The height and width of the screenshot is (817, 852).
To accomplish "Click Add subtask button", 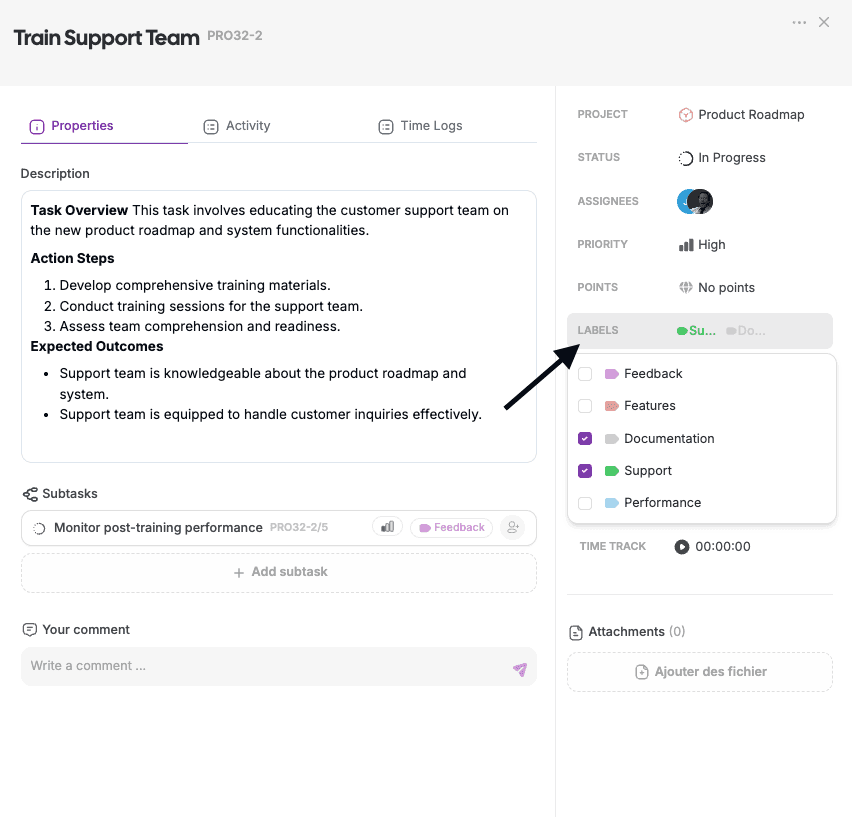I will point(279,573).
